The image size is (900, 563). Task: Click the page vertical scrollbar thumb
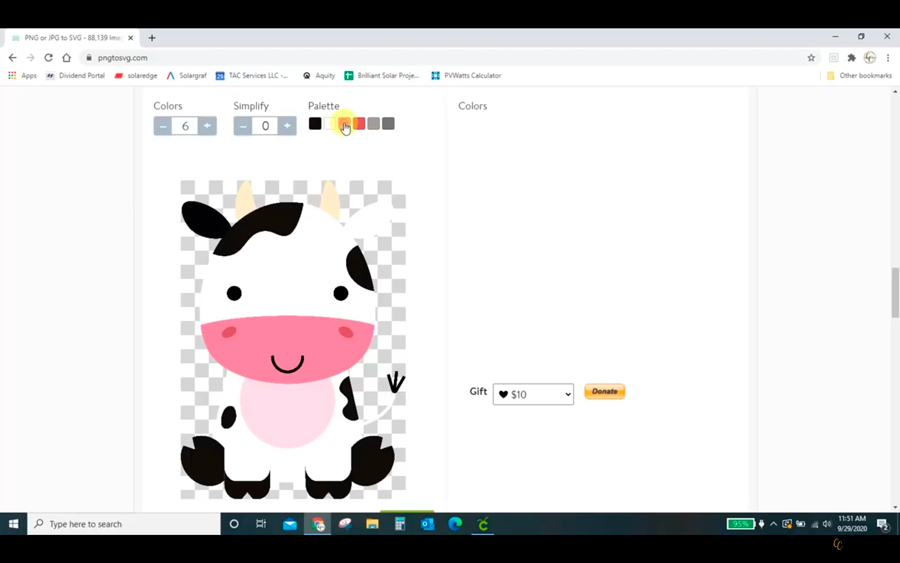(895, 293)
